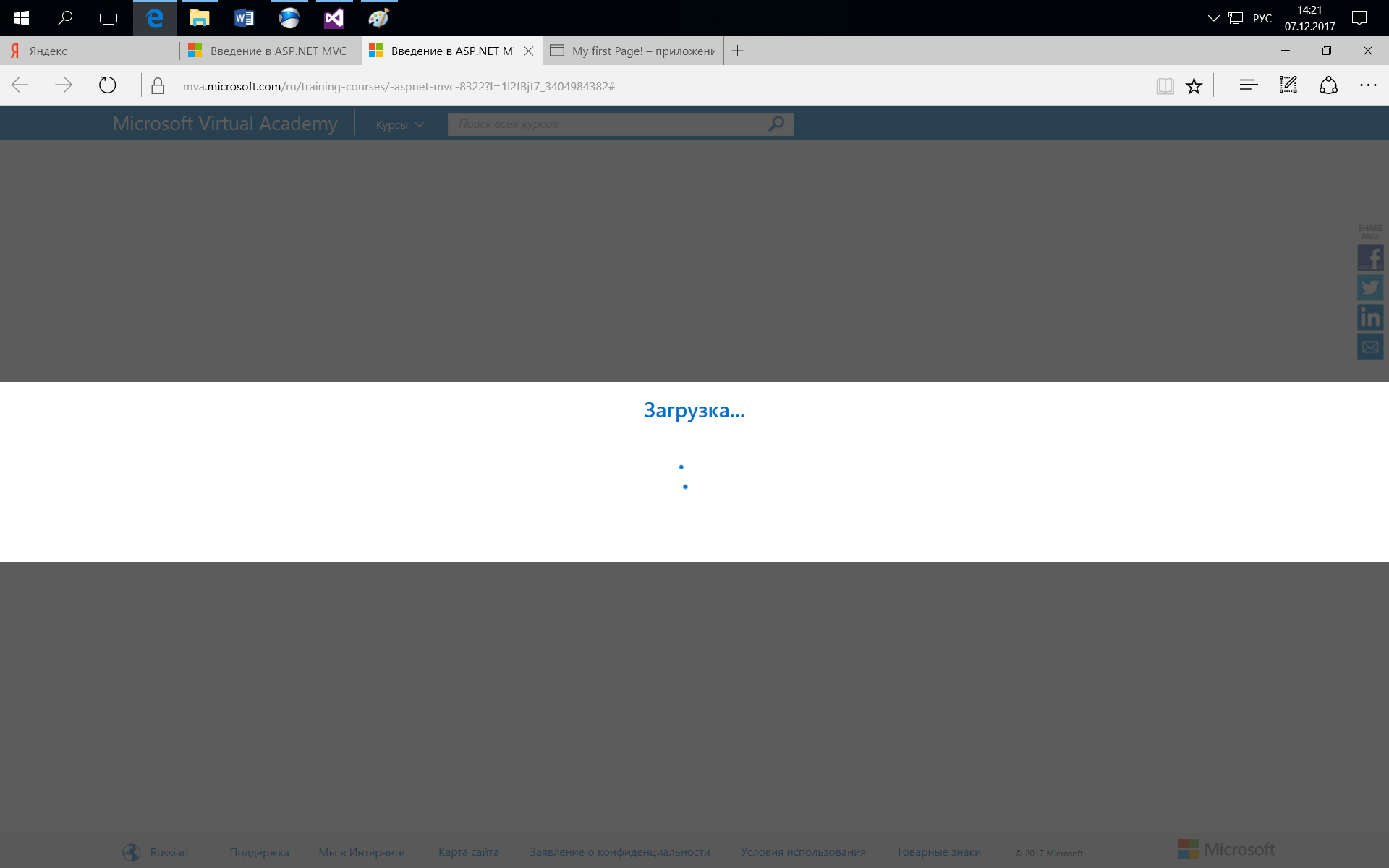Open the Windows Start menu

(x=22, y=18)
